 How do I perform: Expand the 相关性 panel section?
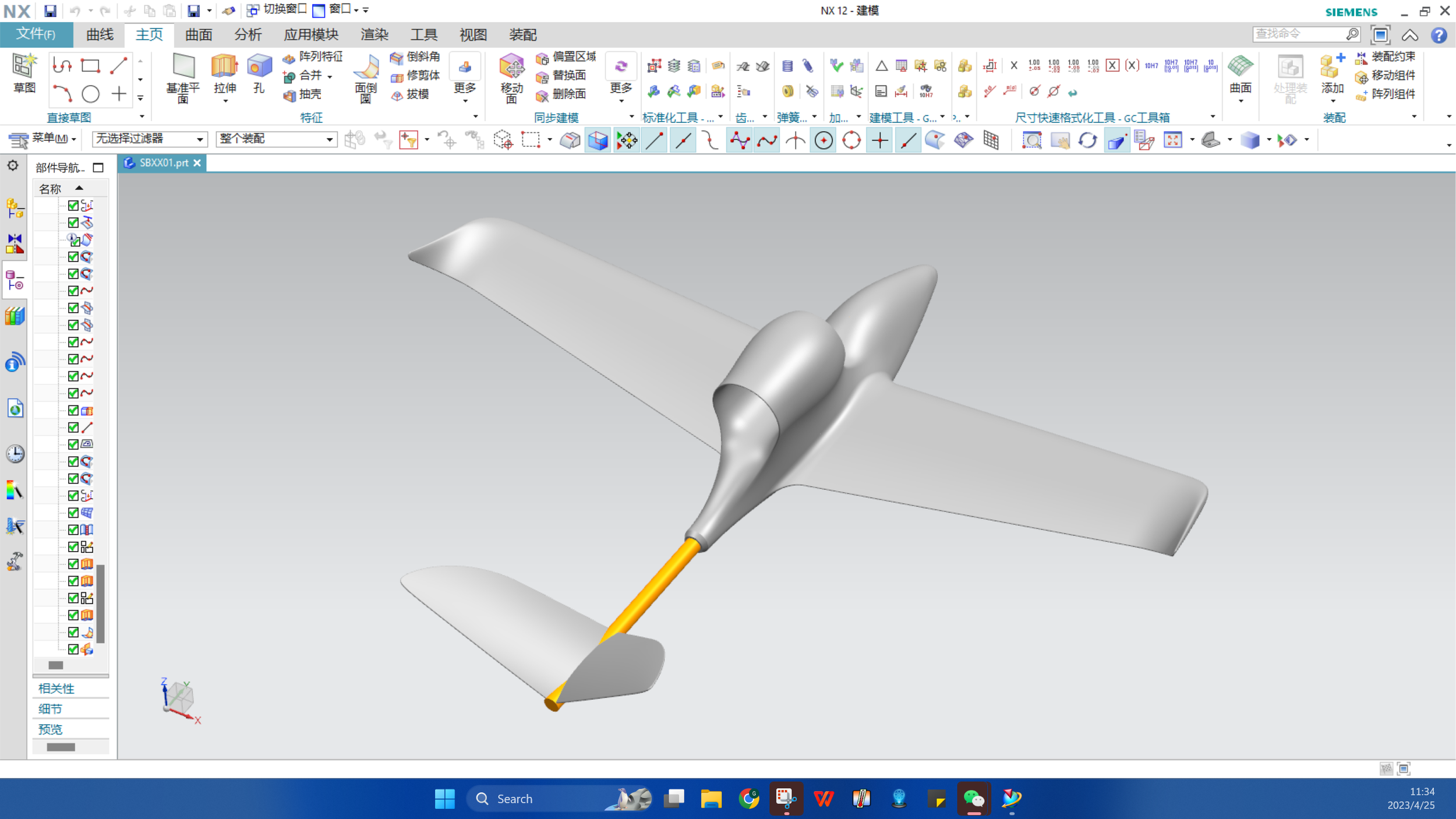coord(56,689)
